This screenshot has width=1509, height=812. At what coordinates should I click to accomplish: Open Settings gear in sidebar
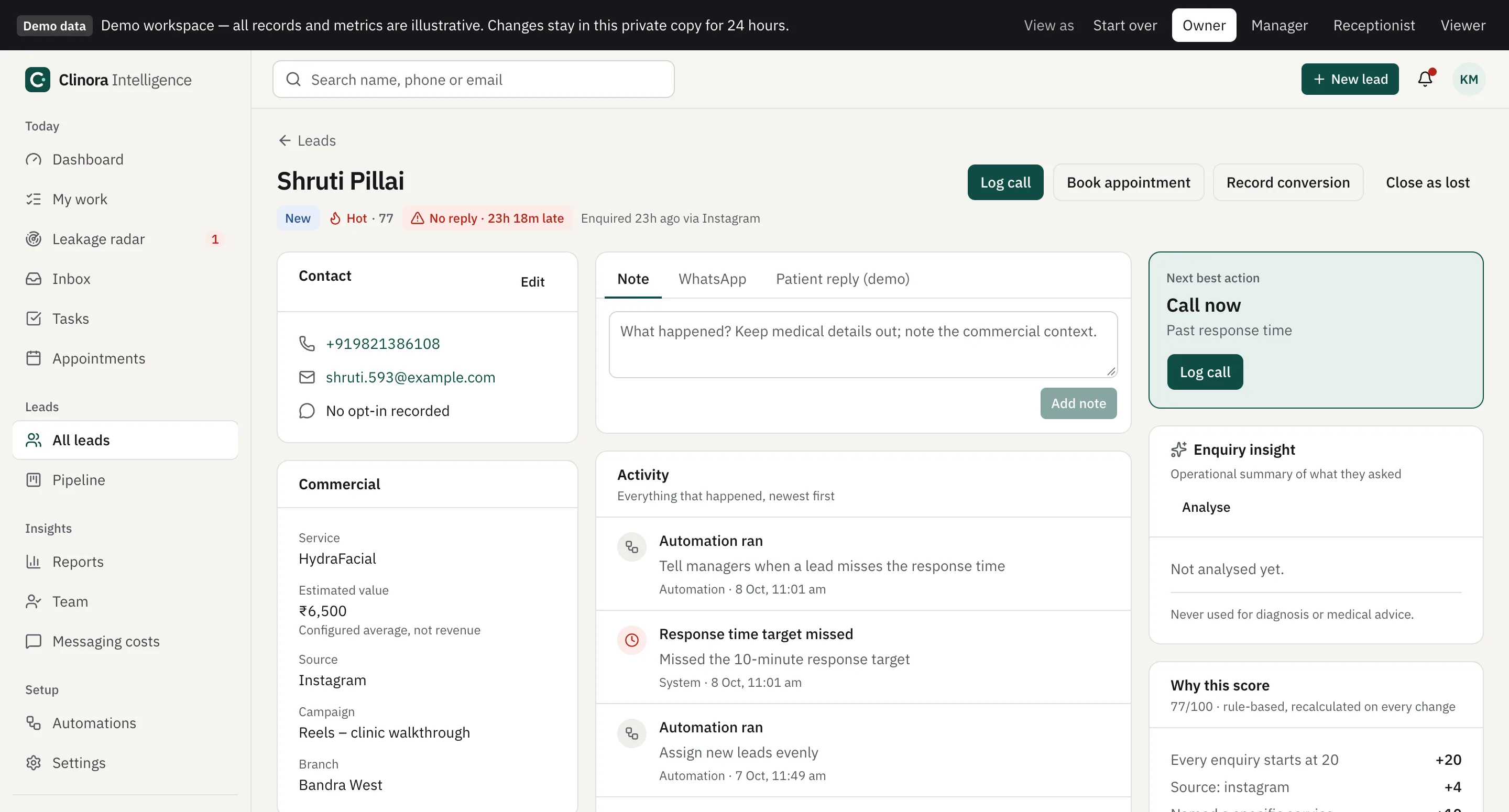click(125, 763)
